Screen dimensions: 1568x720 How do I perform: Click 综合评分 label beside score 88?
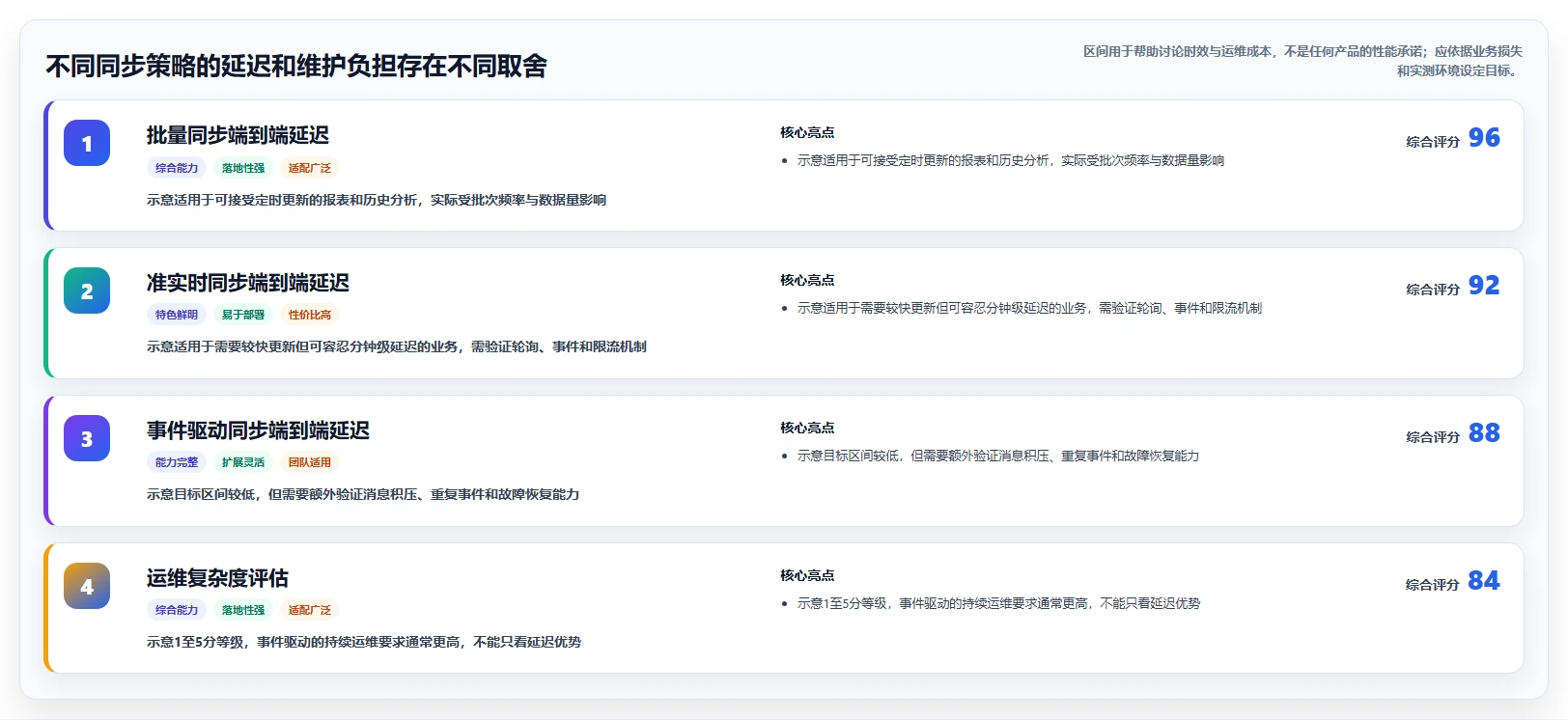tap(1433, 437)
